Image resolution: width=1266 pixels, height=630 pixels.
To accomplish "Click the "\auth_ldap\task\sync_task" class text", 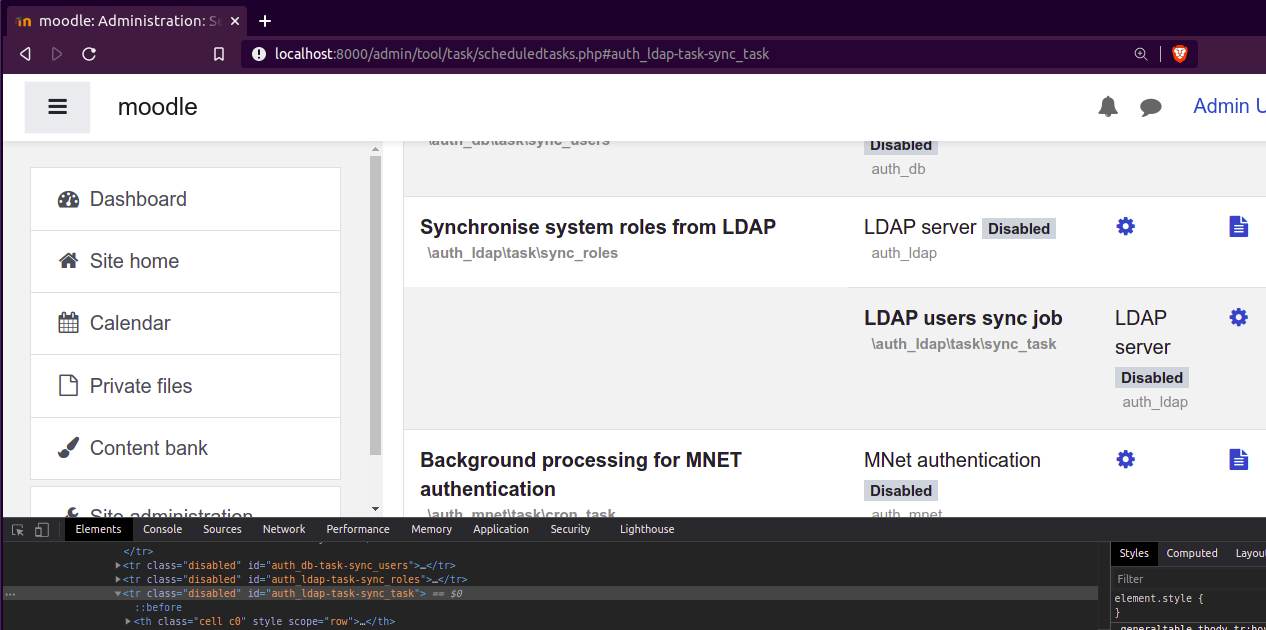I will pyautogui.click(x=964, y=344).
